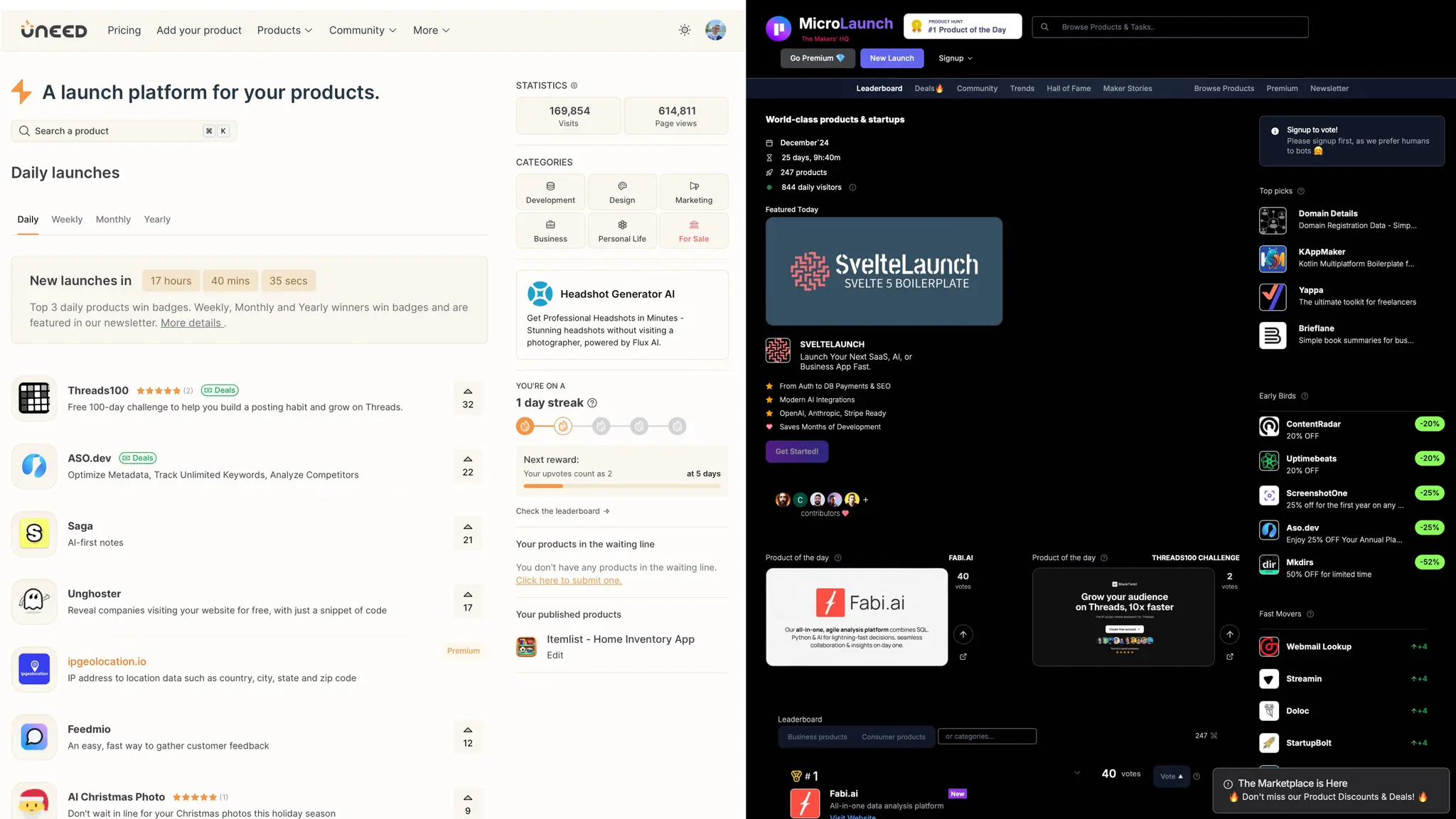Screen dimensions: 1456x819
Task: Open Threads100 Challenge external link icon
Action: pos(1229,657)
